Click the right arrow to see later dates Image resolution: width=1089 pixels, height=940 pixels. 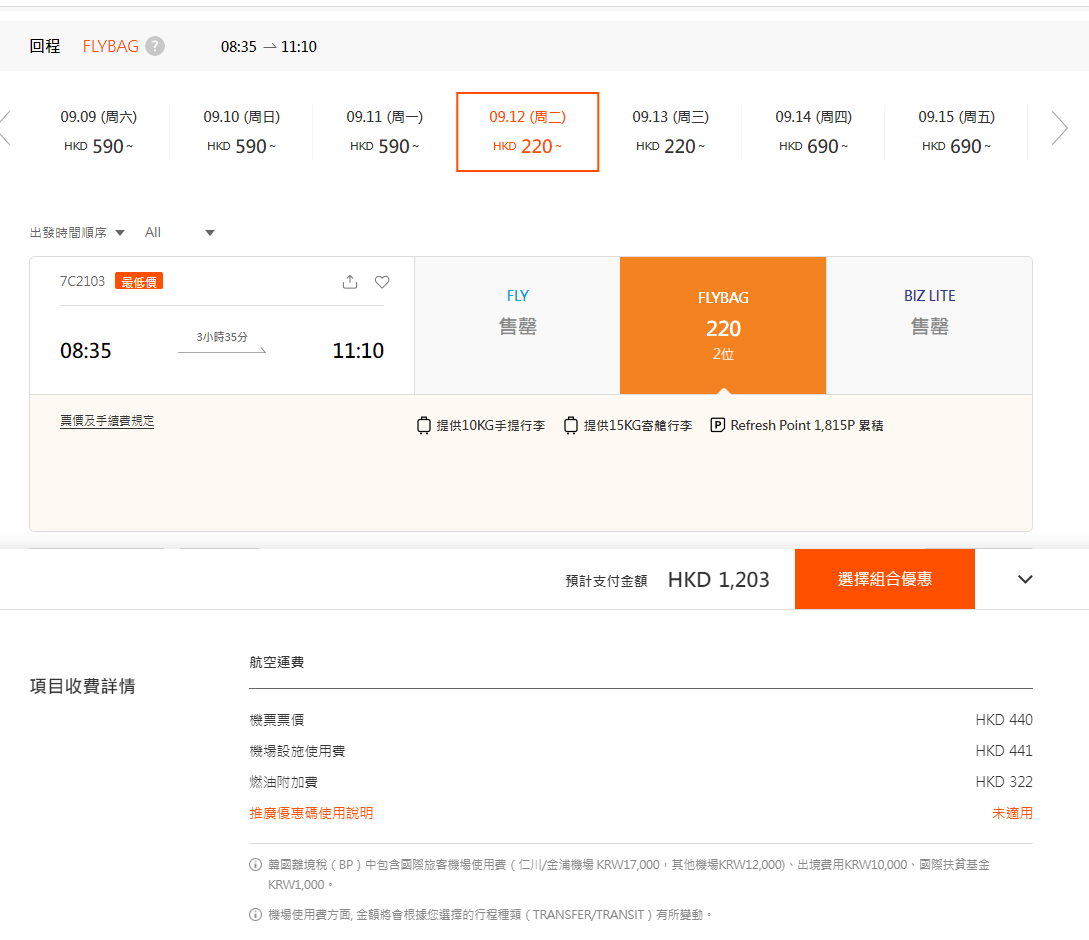[x=1059, y=128]
